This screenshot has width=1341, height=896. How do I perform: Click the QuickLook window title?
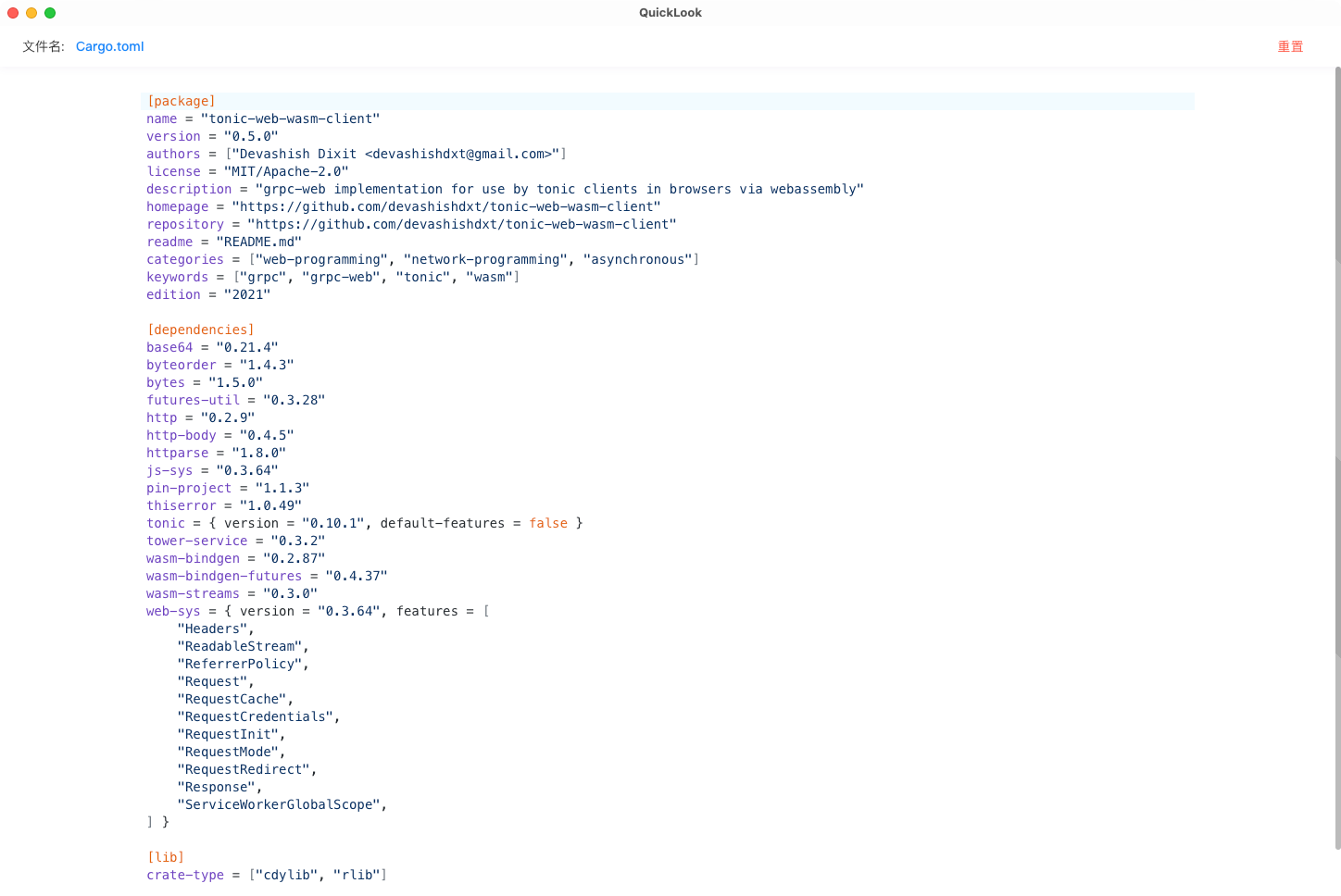670,13
